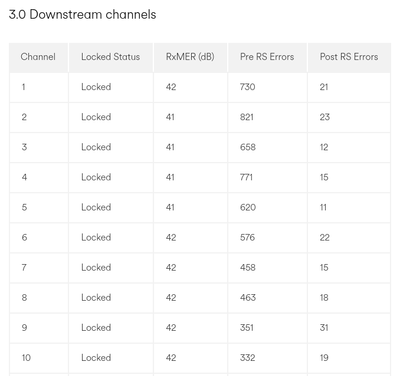Select Post RS Errors value 31
400x376 pixels.
[324, 328]
